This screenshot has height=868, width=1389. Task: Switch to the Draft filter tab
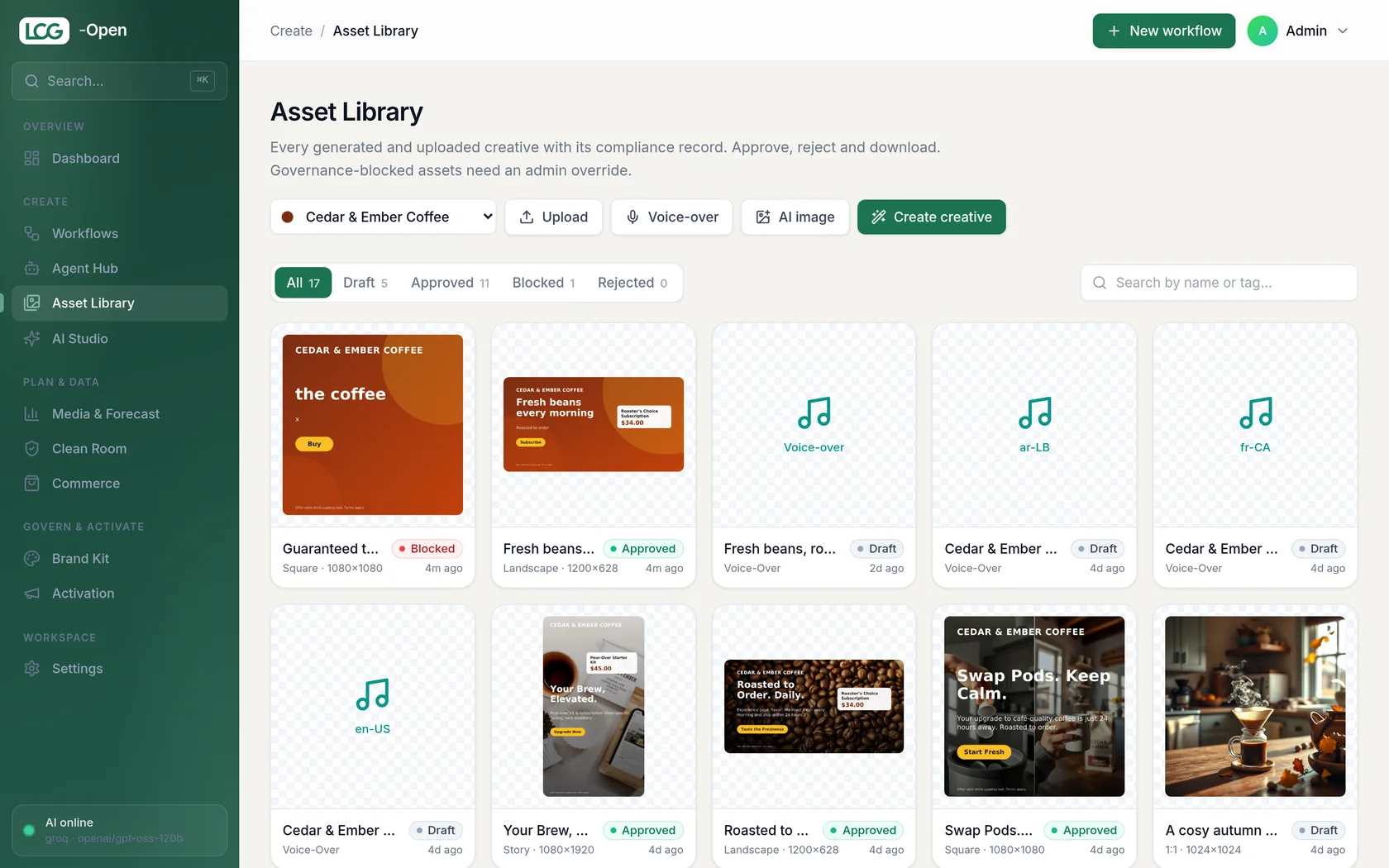[365, 283]
